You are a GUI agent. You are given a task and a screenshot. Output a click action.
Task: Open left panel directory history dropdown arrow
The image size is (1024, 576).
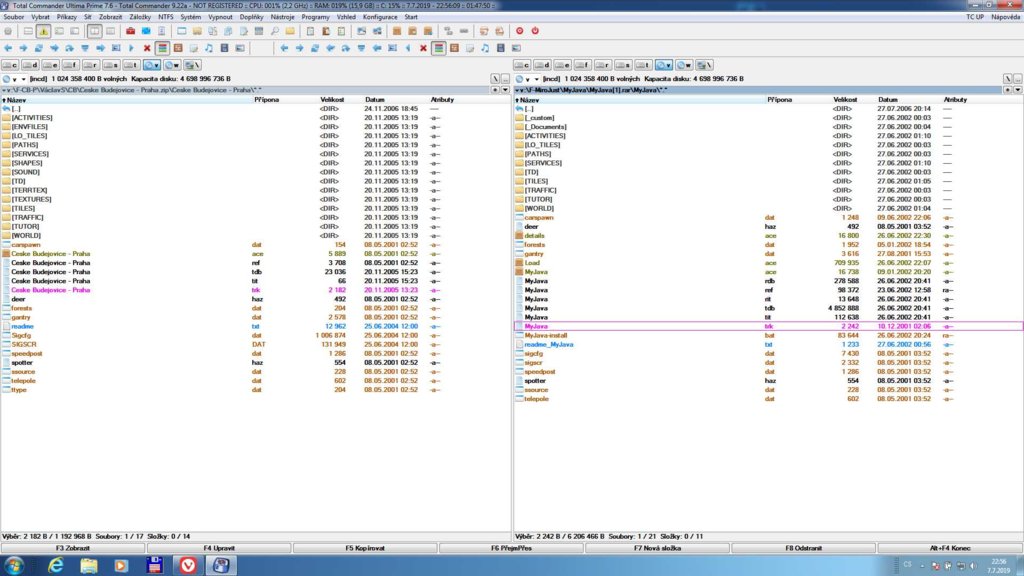click(x=505, y=89)
